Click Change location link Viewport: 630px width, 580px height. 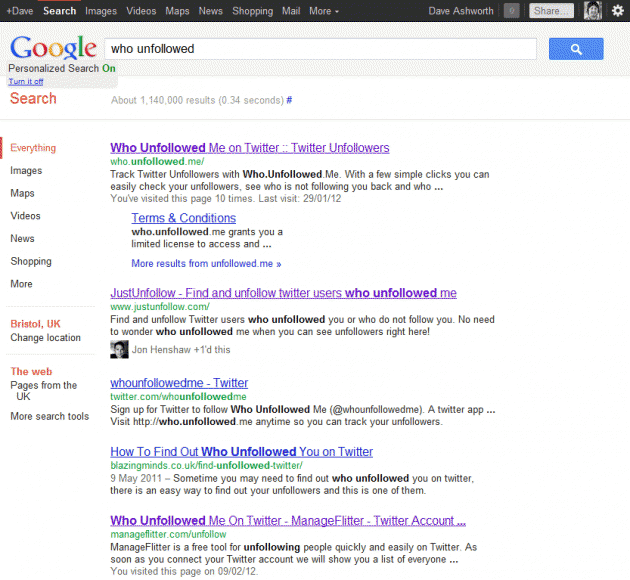point(45,338)
